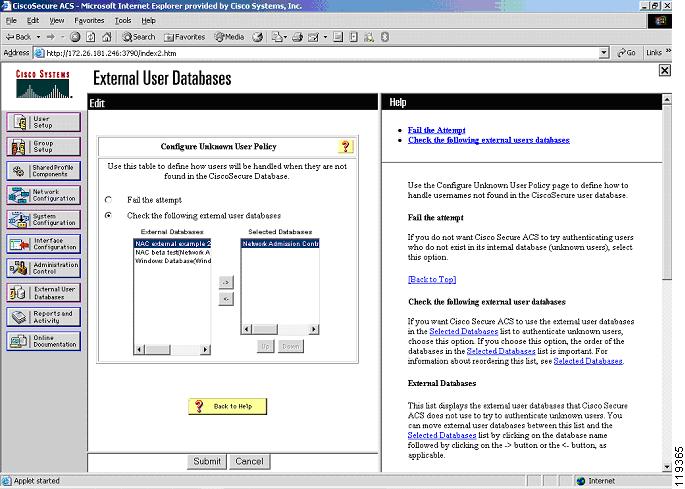Screen dimensions: 685x489
Task: Open the Media toolbar button
Action: (229, 37)
